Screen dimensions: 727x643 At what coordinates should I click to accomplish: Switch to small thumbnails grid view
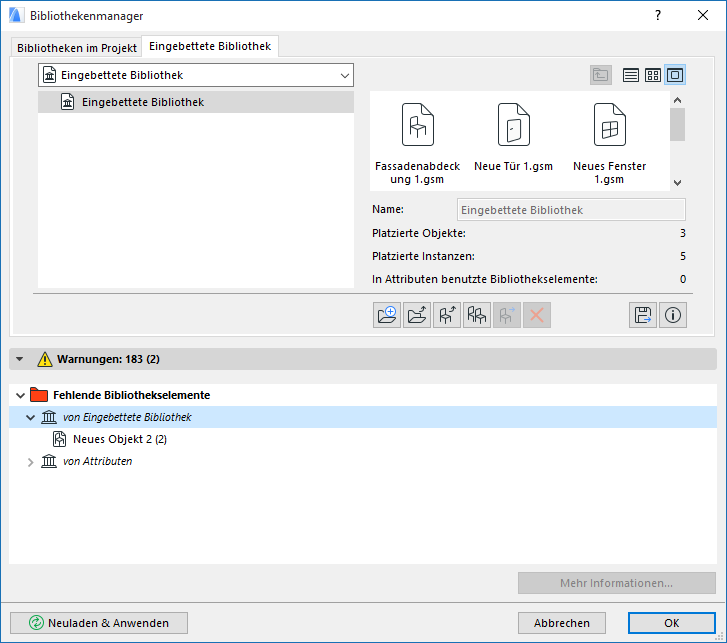653,75
